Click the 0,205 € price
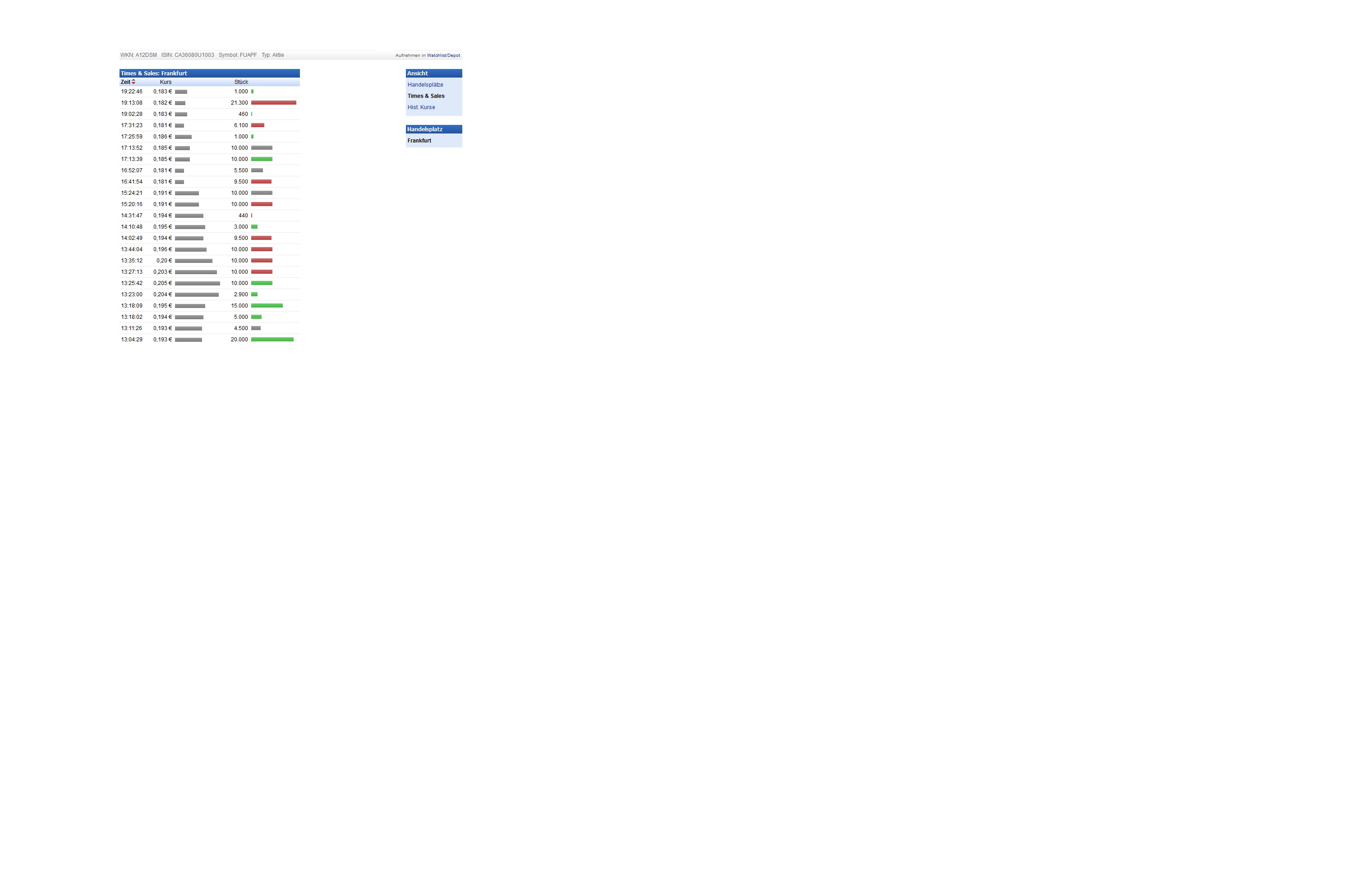Viewport: 1353px width, 896px height. pos(162,284)
